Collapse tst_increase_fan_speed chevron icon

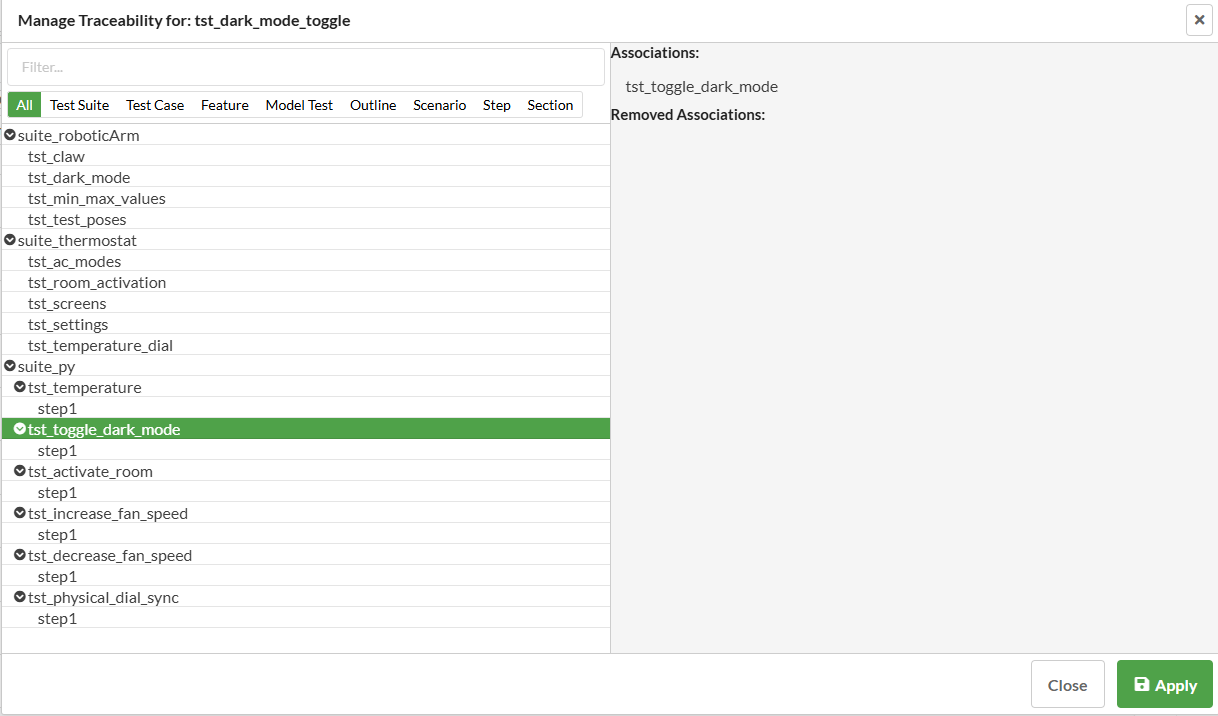pos(20,513)
